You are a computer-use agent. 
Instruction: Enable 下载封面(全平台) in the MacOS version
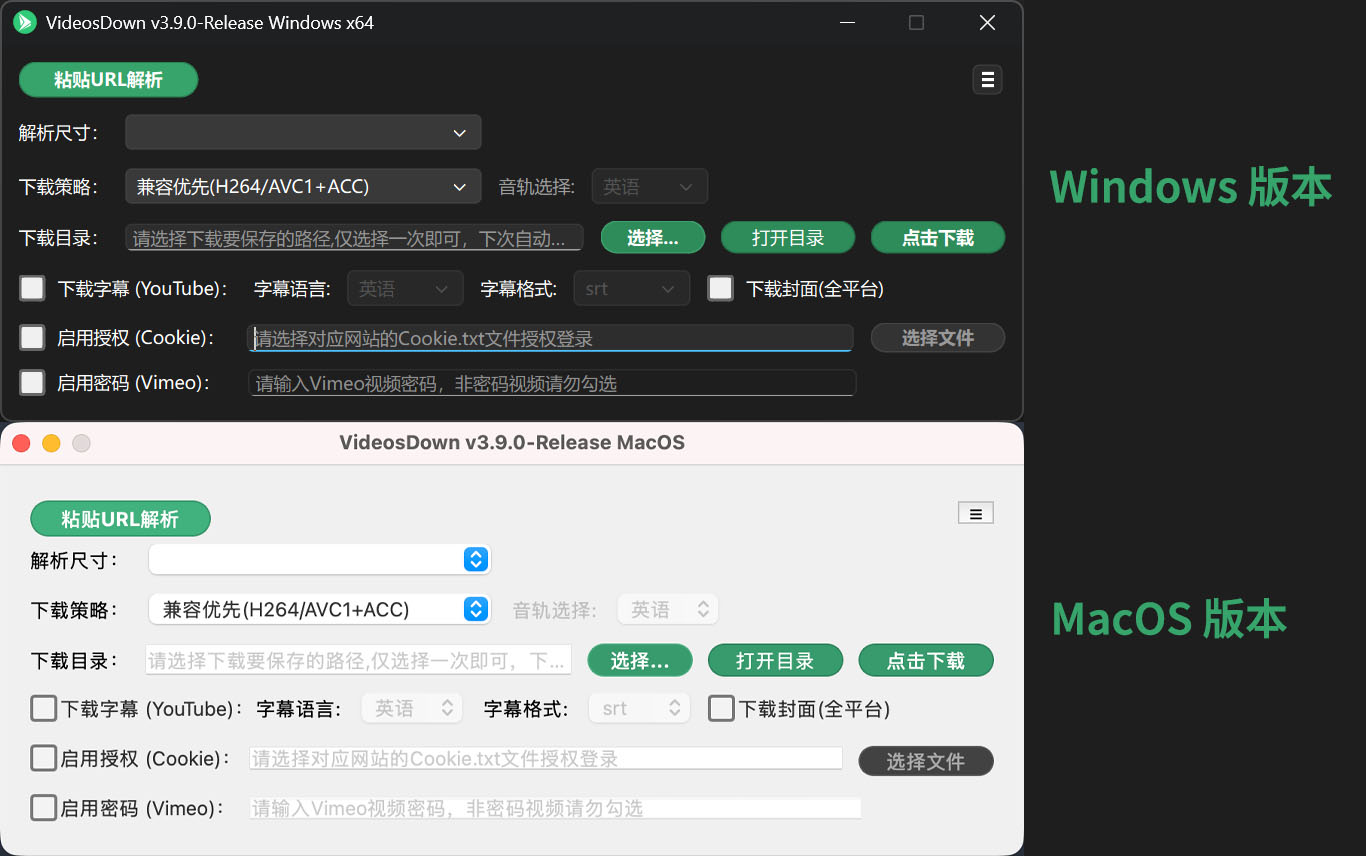tap(721, 708)
